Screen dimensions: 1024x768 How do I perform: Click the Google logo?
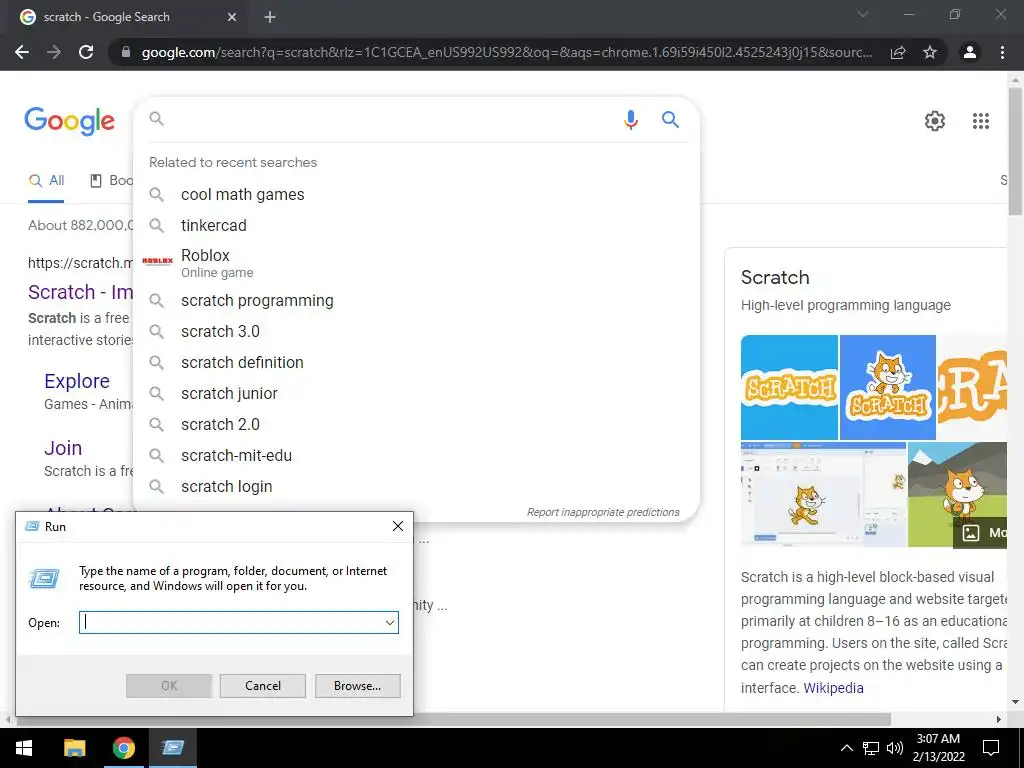click(x=69, y=121)
